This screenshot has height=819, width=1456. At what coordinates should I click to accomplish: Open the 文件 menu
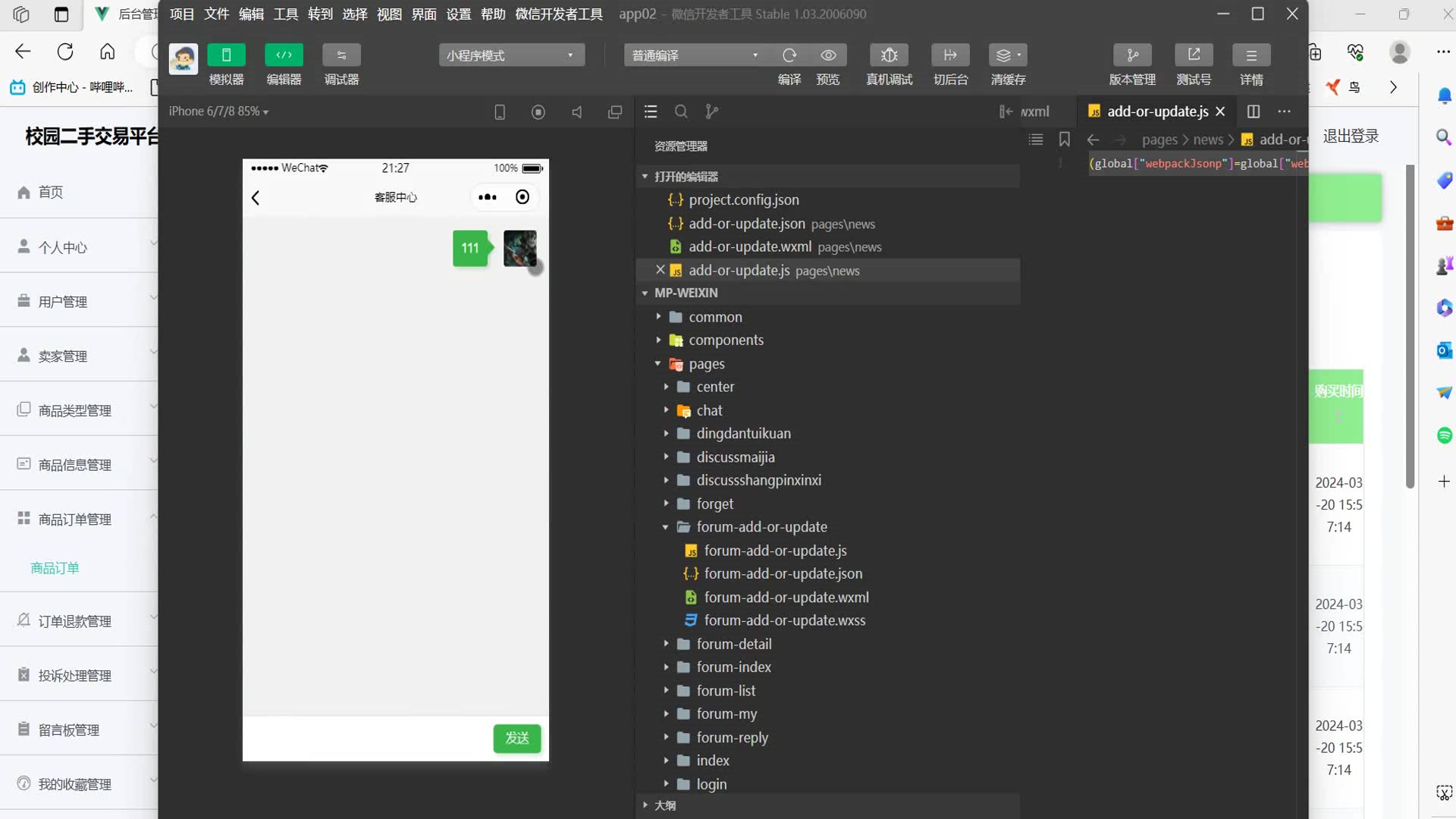click(216, 14)
